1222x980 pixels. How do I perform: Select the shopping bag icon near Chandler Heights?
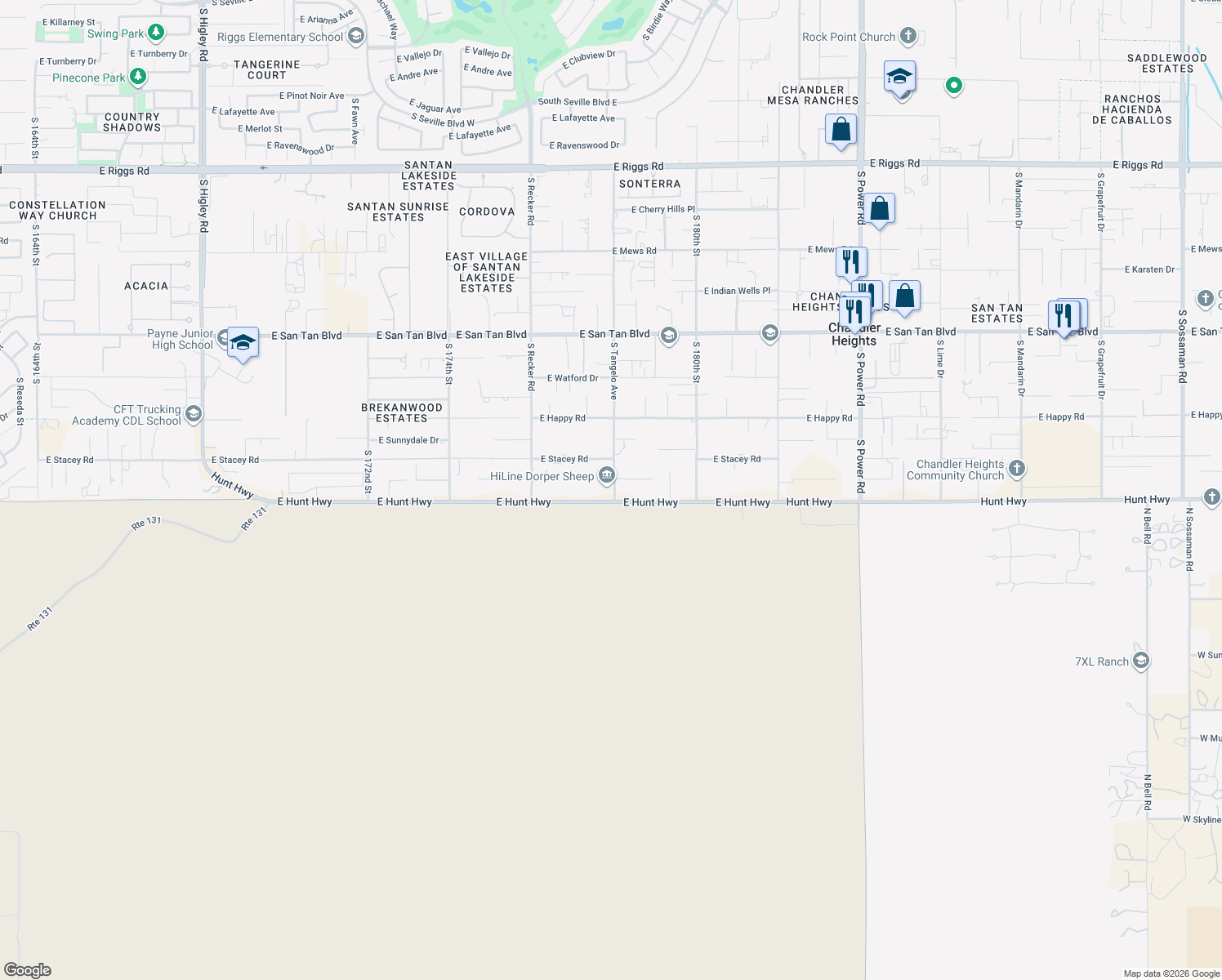(906, 297)
